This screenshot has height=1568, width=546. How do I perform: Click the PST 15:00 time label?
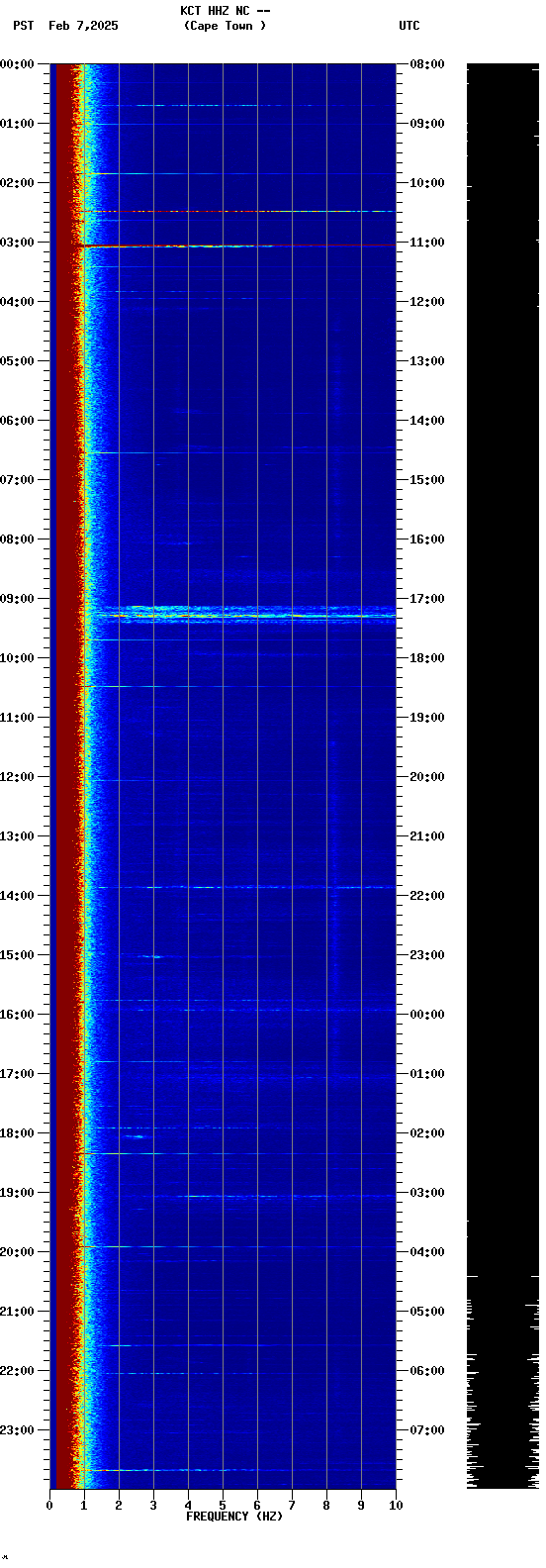tap(17, 955)
